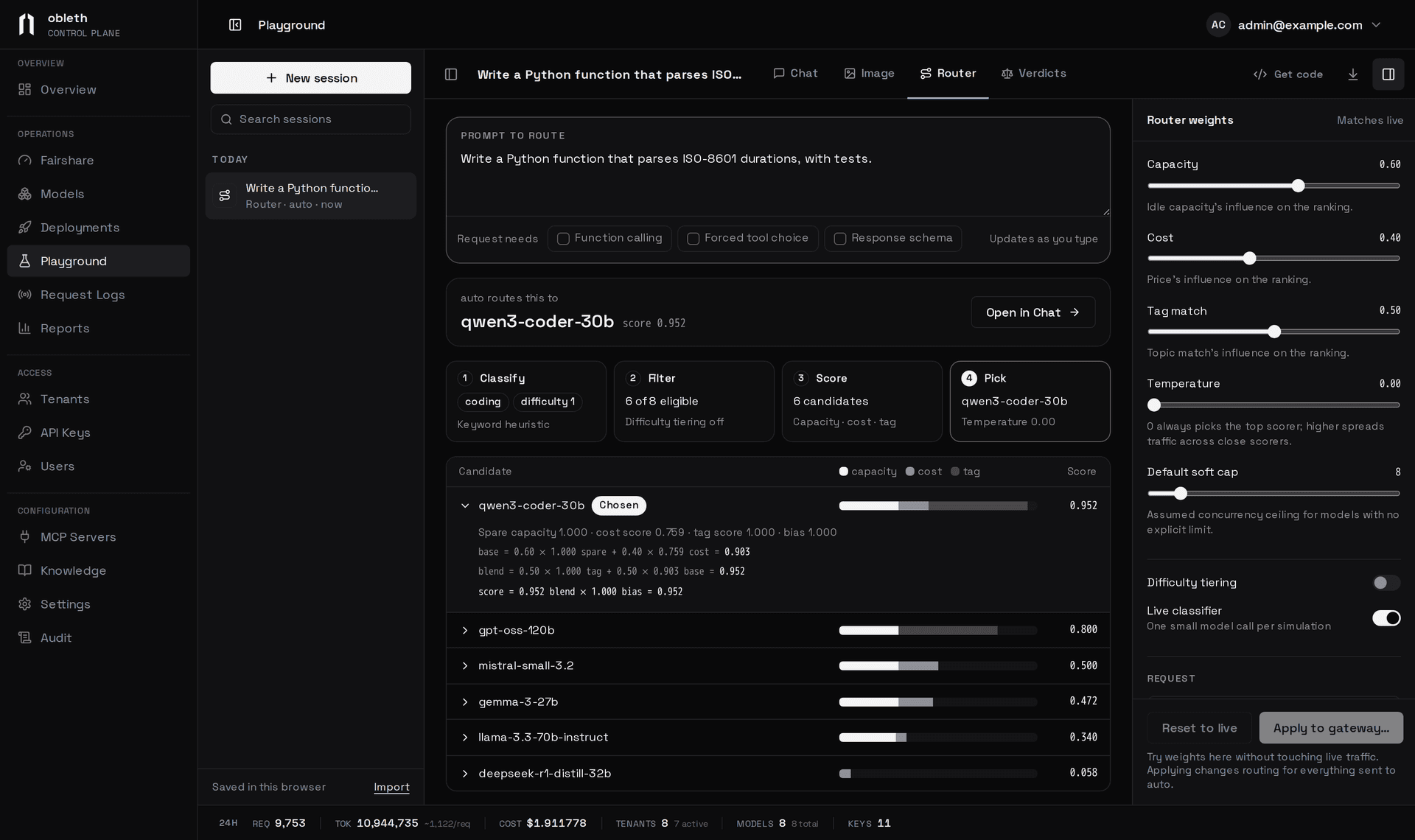The width and height of the screenshot is (1415, 840).
Task: Expand the gpt-oss-120b candidate row
Action: coord(465,631)
